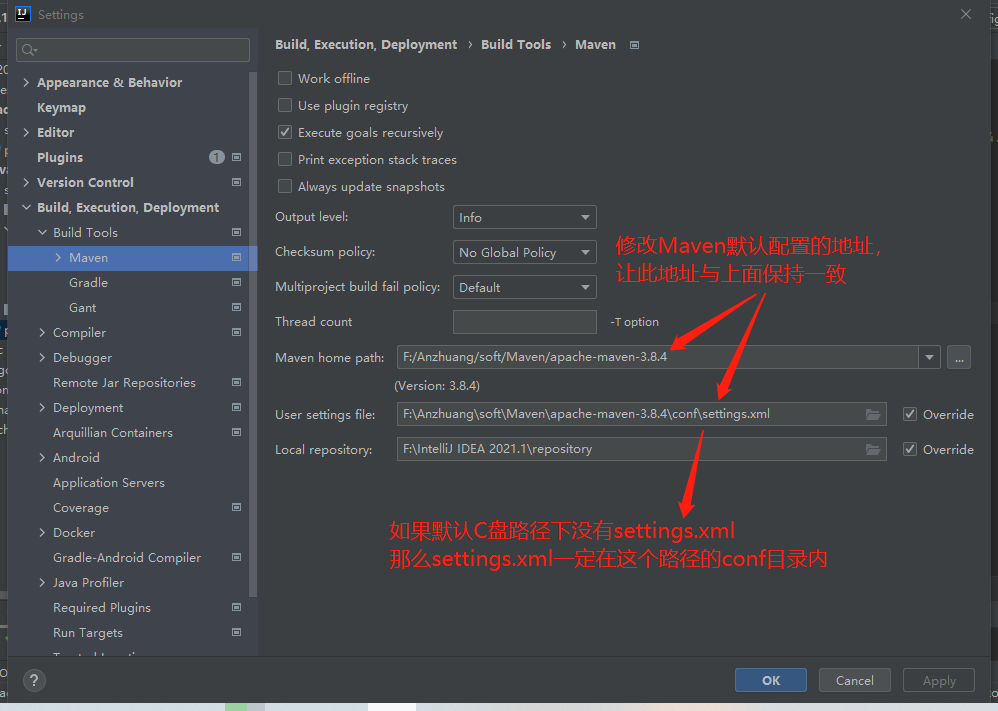Click the OK button
The height and width of the screenshot is (711, 998).
(x=770, y=680)
